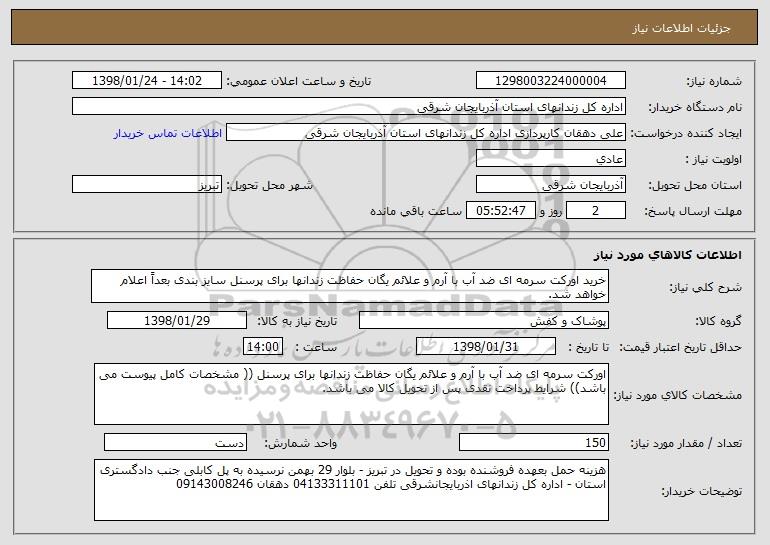Open the اطلاعات تماس خریدار link

pyautogui.click(x=167, y=133)
